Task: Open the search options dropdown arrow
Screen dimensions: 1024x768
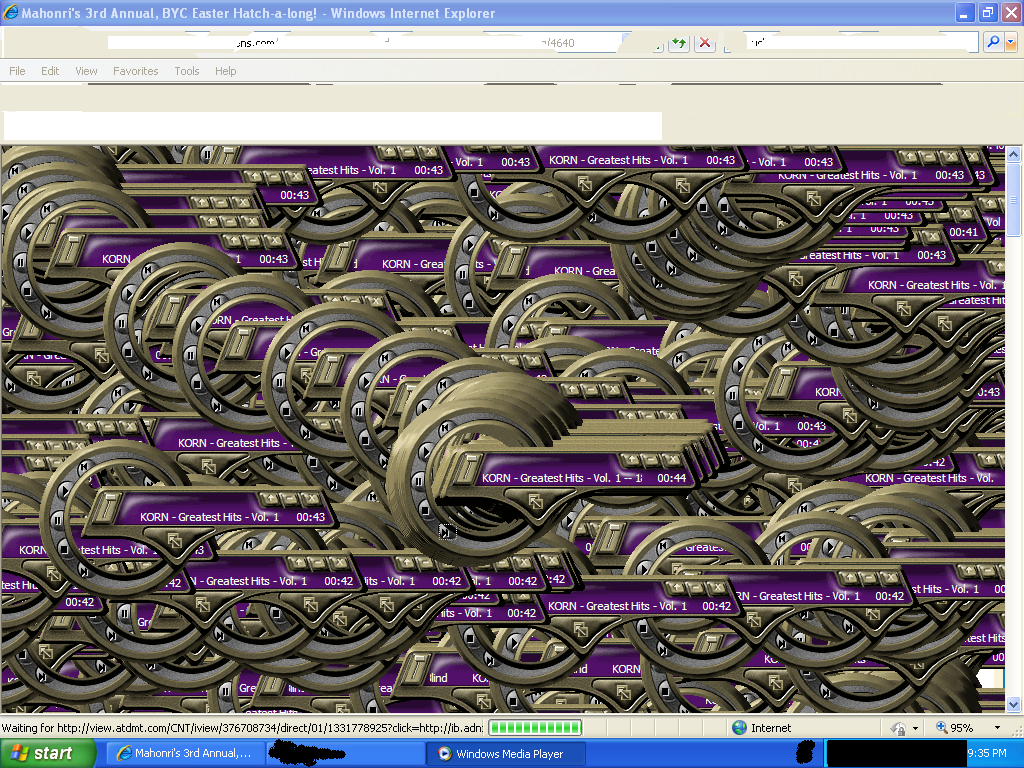Action: point(1010,42)
